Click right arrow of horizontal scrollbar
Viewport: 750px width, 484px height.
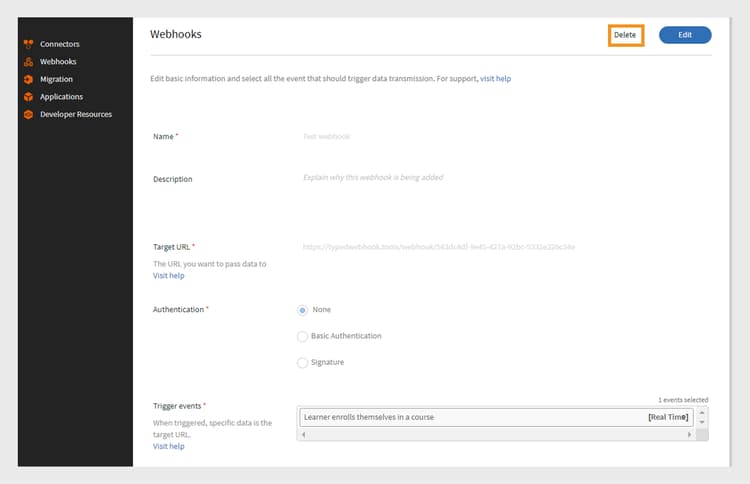(x=688, y=435)
